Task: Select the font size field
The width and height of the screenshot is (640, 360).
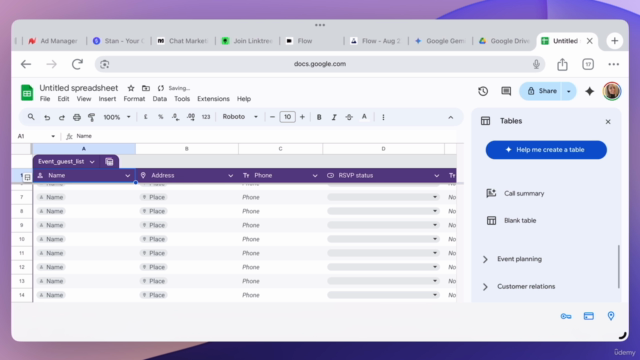Action: coord(287,117)
